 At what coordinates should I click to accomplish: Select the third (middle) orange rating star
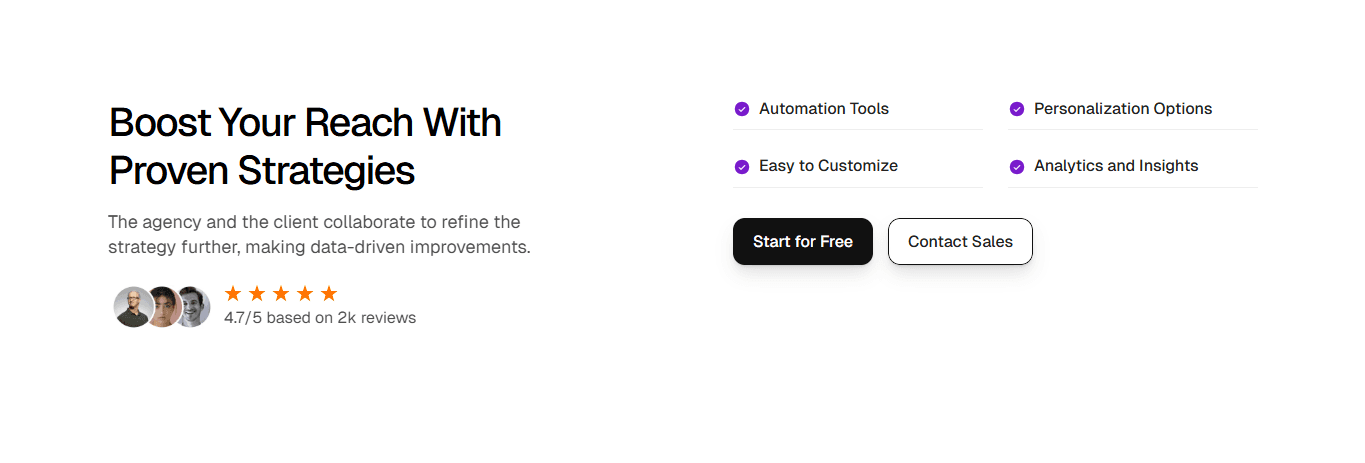[x=281, y=293]
